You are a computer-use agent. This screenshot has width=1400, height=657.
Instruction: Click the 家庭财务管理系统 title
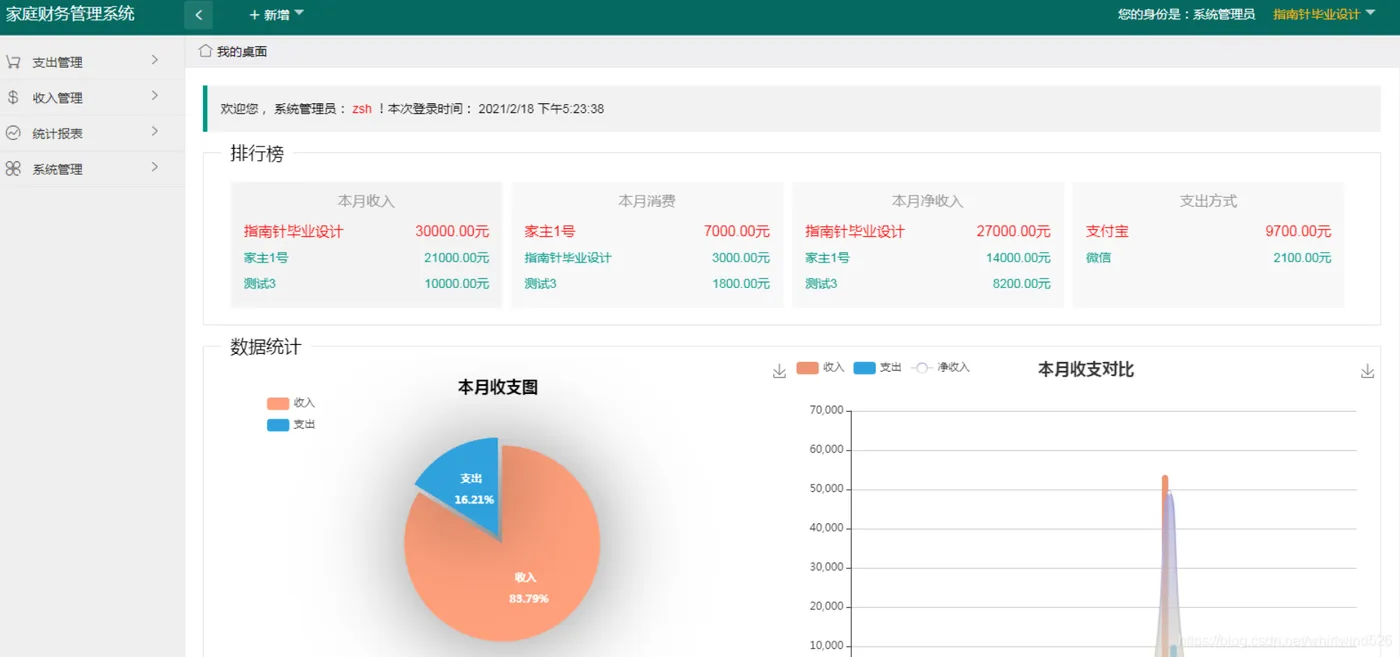click(x=70, y=14)
